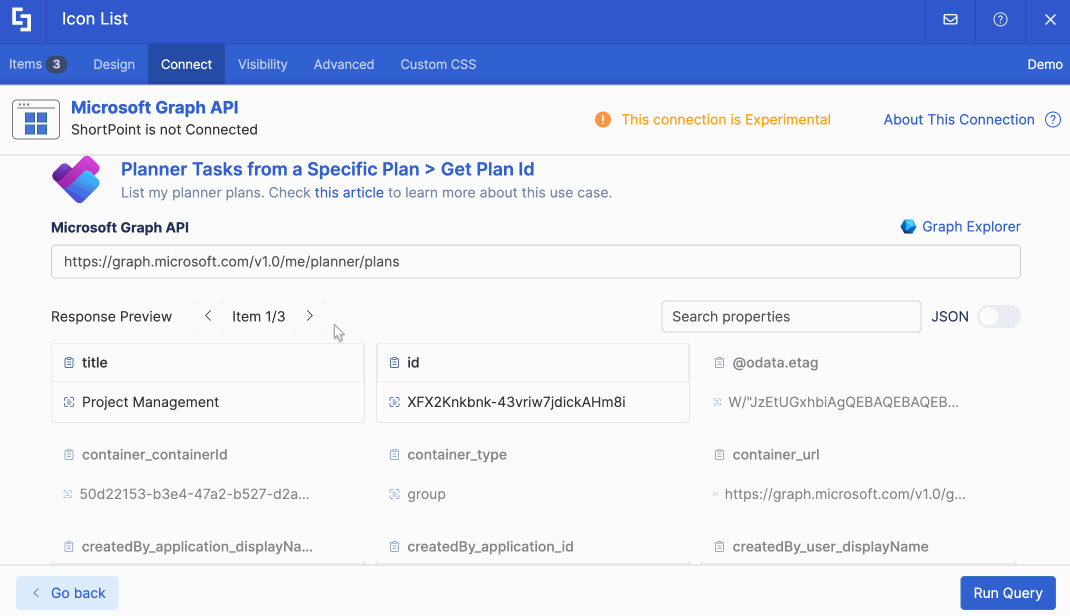Open the mail envelope icon

click(950, 19)
